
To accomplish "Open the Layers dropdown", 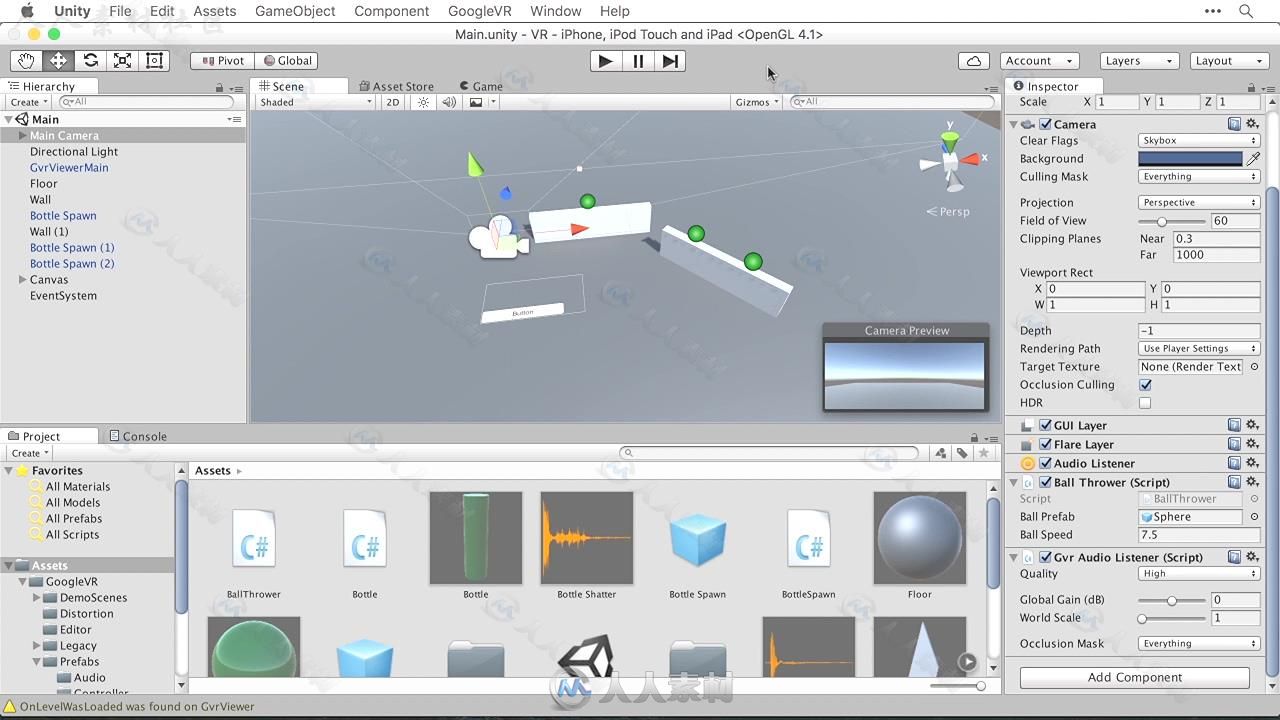I will point(1138,61).
